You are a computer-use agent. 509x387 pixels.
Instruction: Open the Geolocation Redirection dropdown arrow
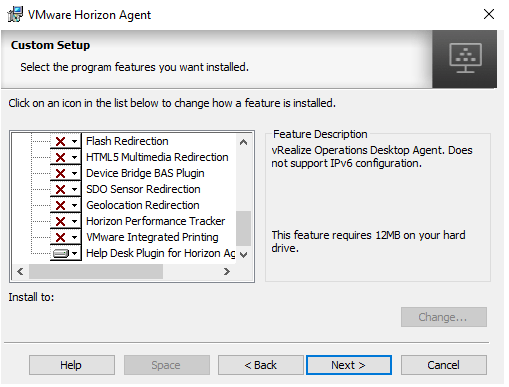(75, 205)
